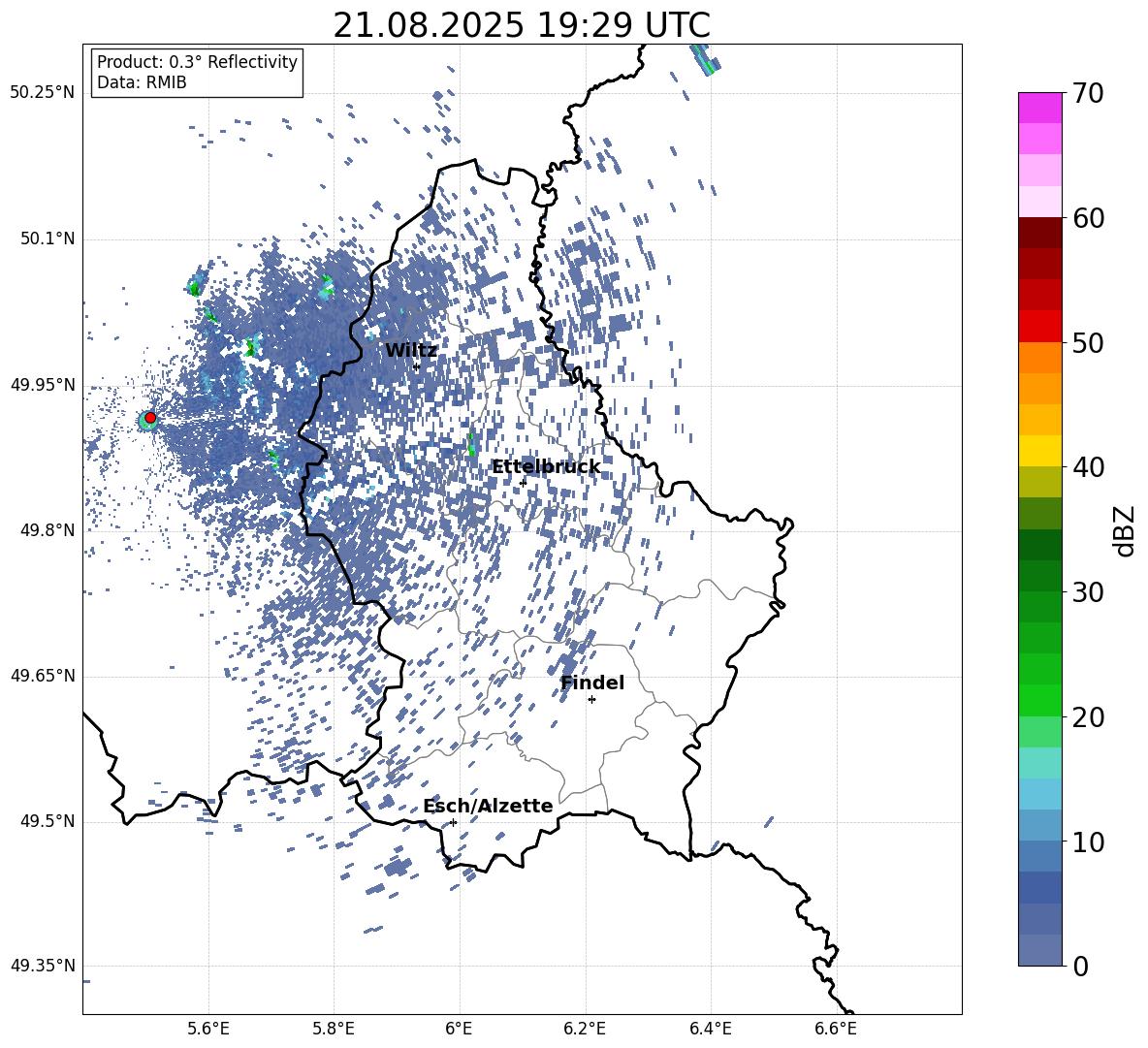Click the 49.5°N latitude label
The height and width of the screenshot is (1048, 1148).
coord(48,821)
